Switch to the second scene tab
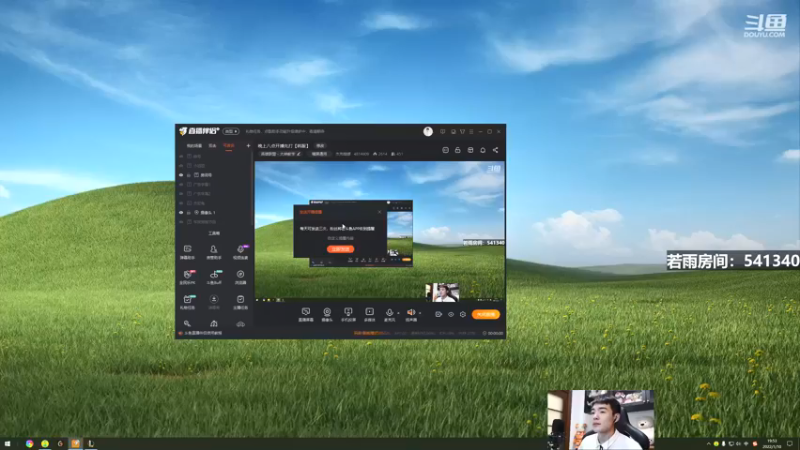This screenshot has height=450, width=800. click(x=212, y=146)
